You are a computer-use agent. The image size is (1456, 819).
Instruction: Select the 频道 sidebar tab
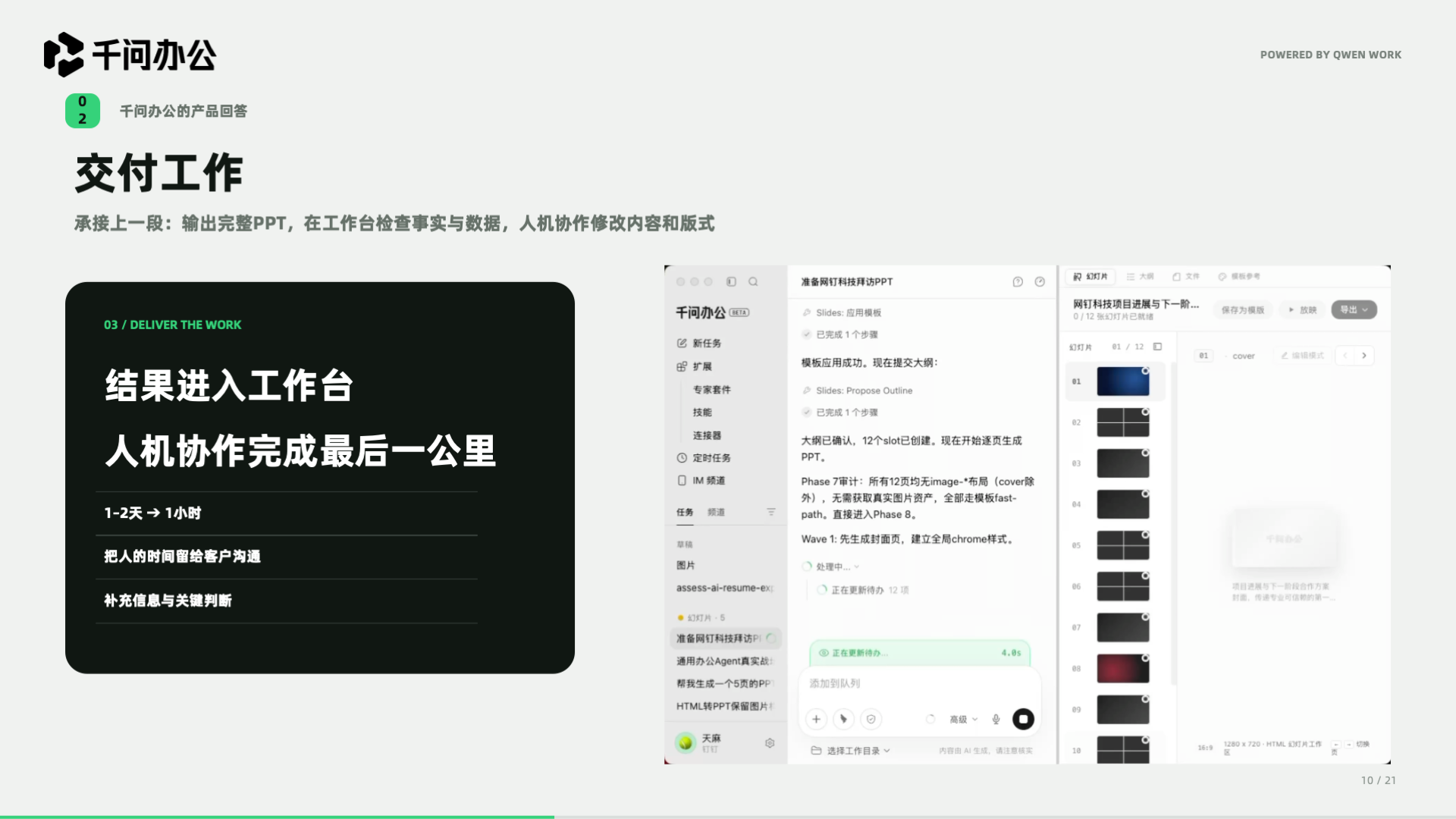[716, 512]
